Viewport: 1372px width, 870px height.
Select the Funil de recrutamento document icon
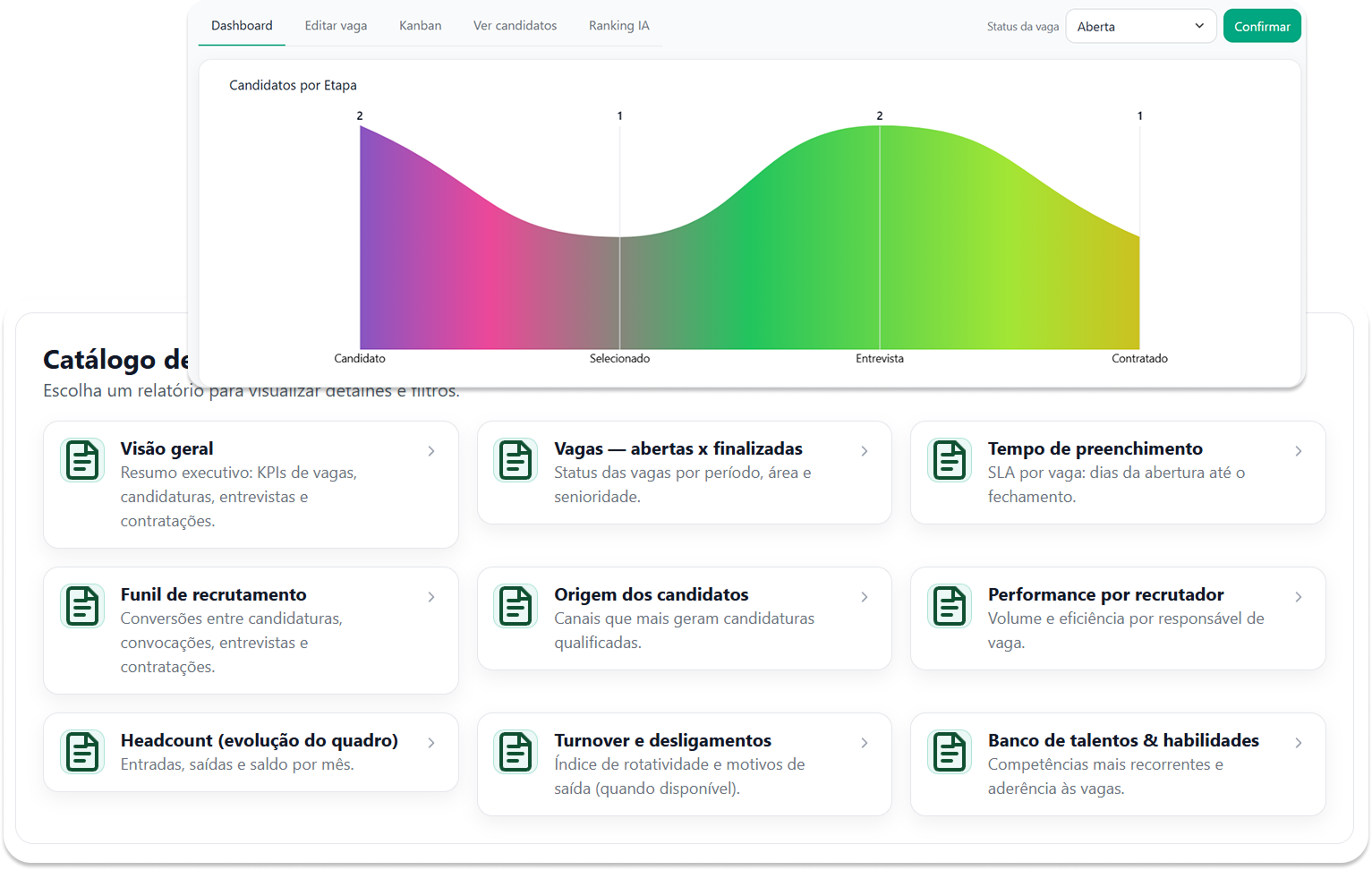pos(81,606)
